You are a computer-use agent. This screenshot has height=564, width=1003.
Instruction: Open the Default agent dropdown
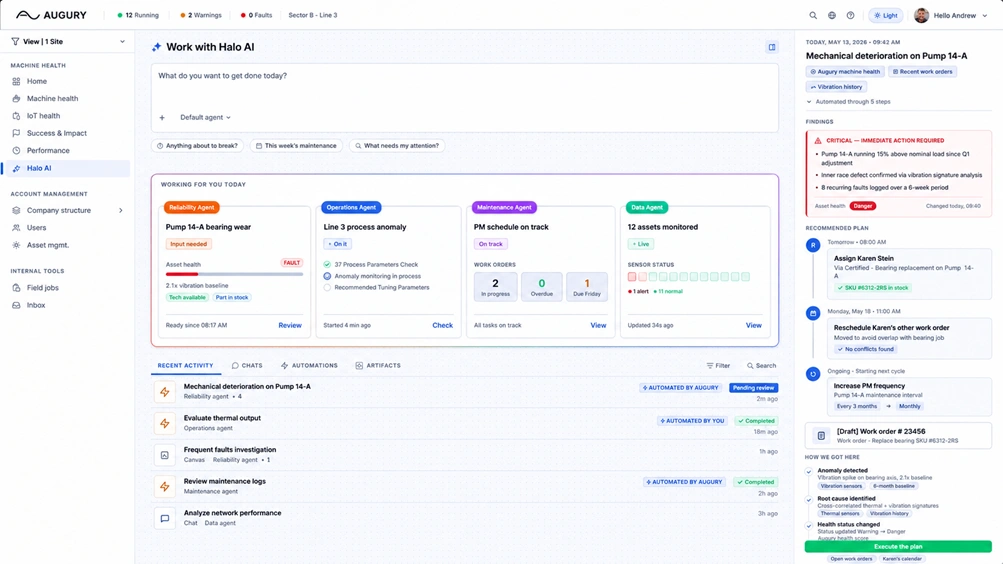205,118
